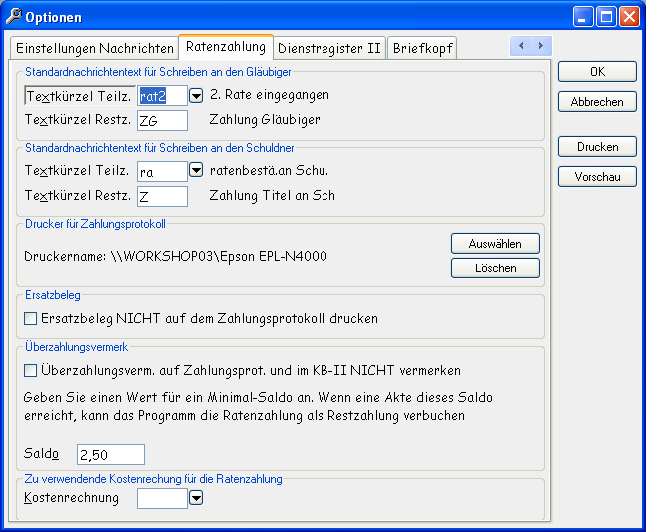Click the Abbrechen button

(x=597, y=102)
